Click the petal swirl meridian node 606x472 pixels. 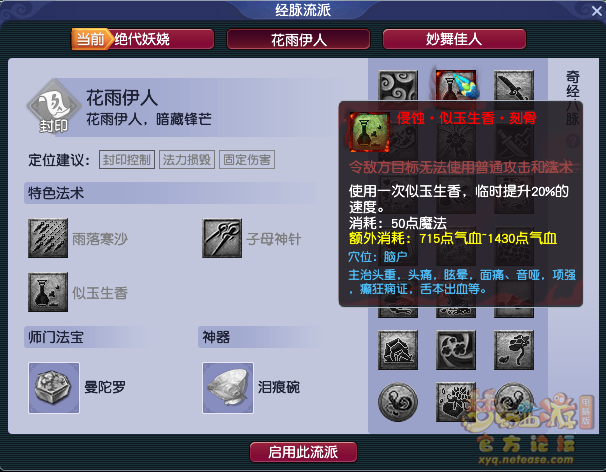[x=456, y=350]
